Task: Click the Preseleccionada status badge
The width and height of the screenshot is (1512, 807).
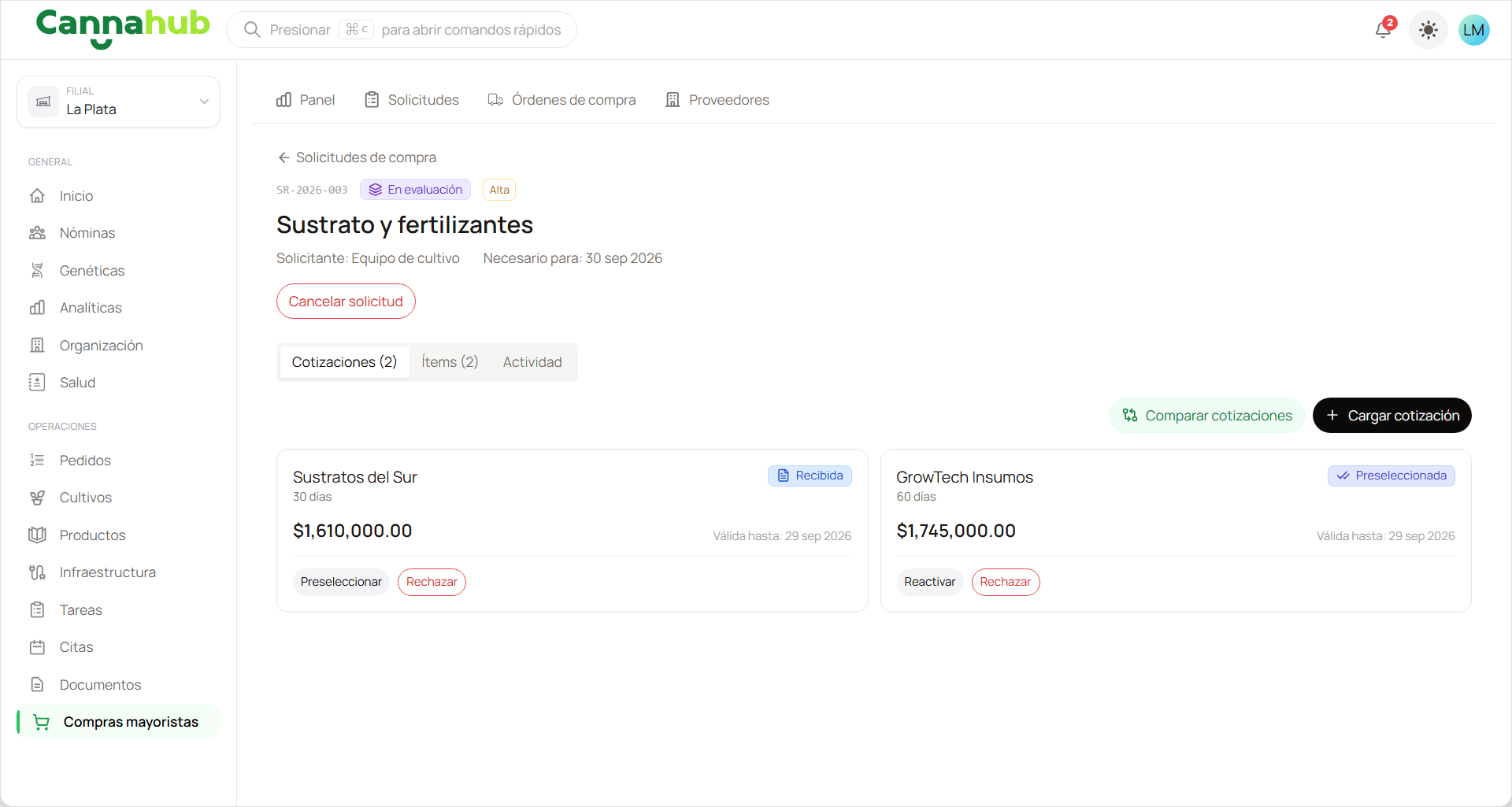Action: (1392, 476)
